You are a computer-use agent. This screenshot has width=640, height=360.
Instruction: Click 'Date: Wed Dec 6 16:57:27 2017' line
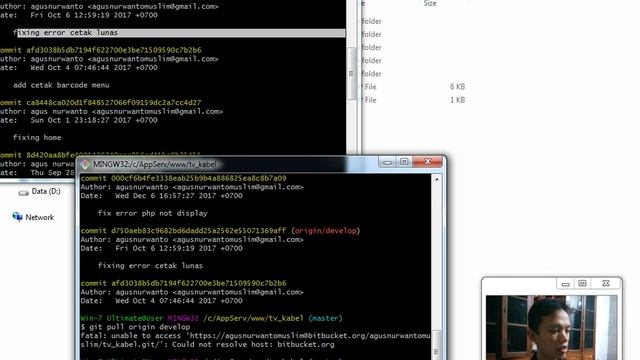[x=162, y=196]
